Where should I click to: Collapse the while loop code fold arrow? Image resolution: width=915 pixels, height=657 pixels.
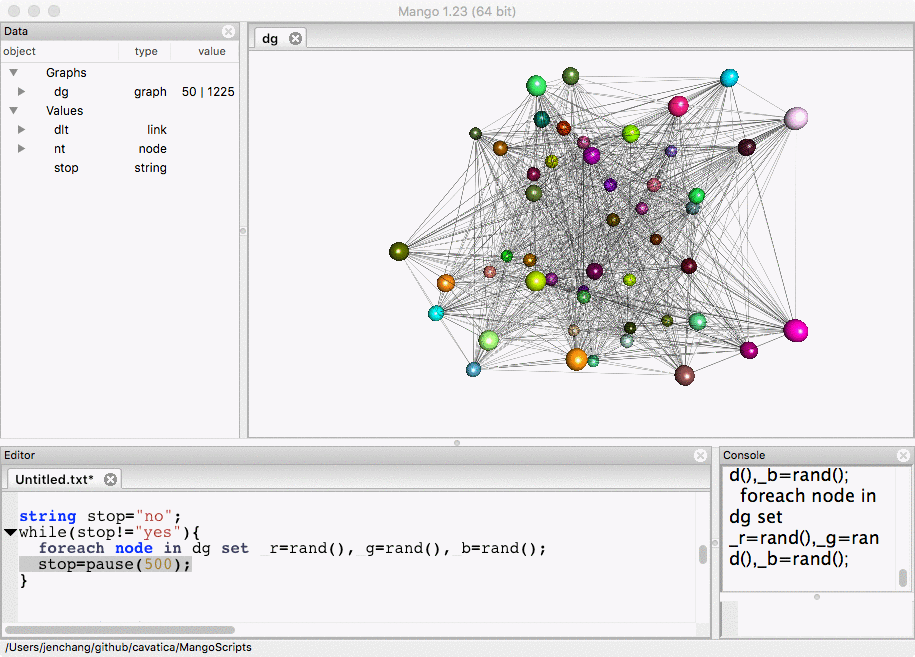(x=10, y=533)
